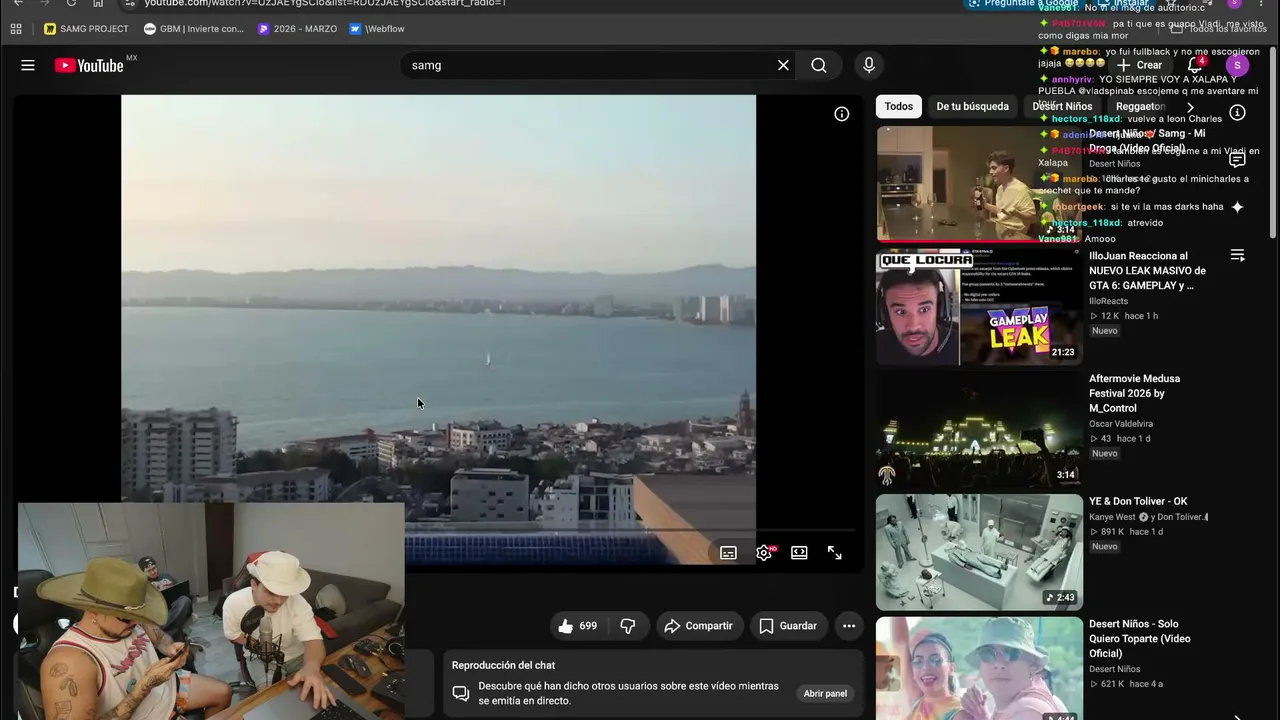
Task: Enter fullscreen on the video player
Action: [x=835, y=553]
